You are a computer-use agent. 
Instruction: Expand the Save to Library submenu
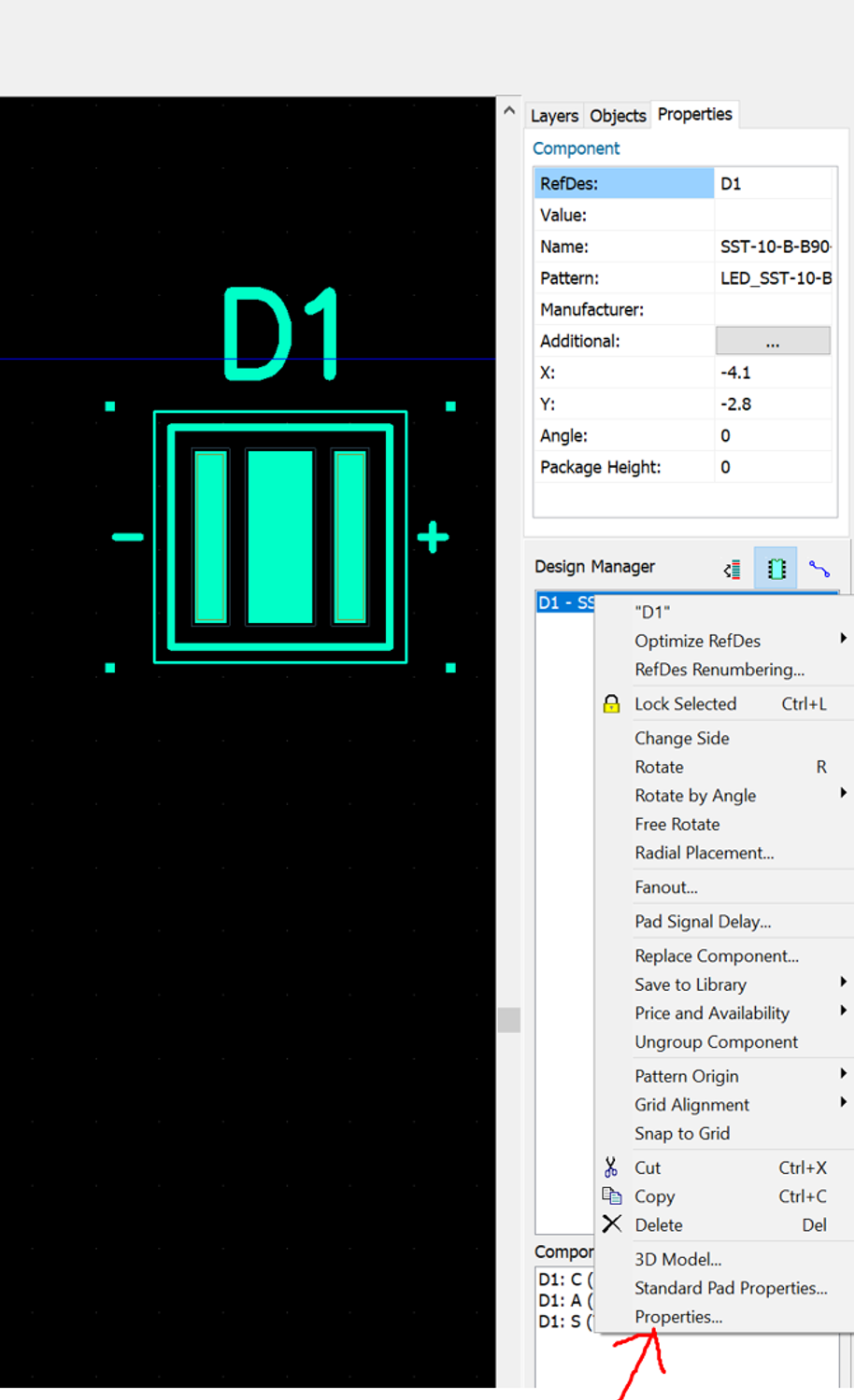(725, 984)
